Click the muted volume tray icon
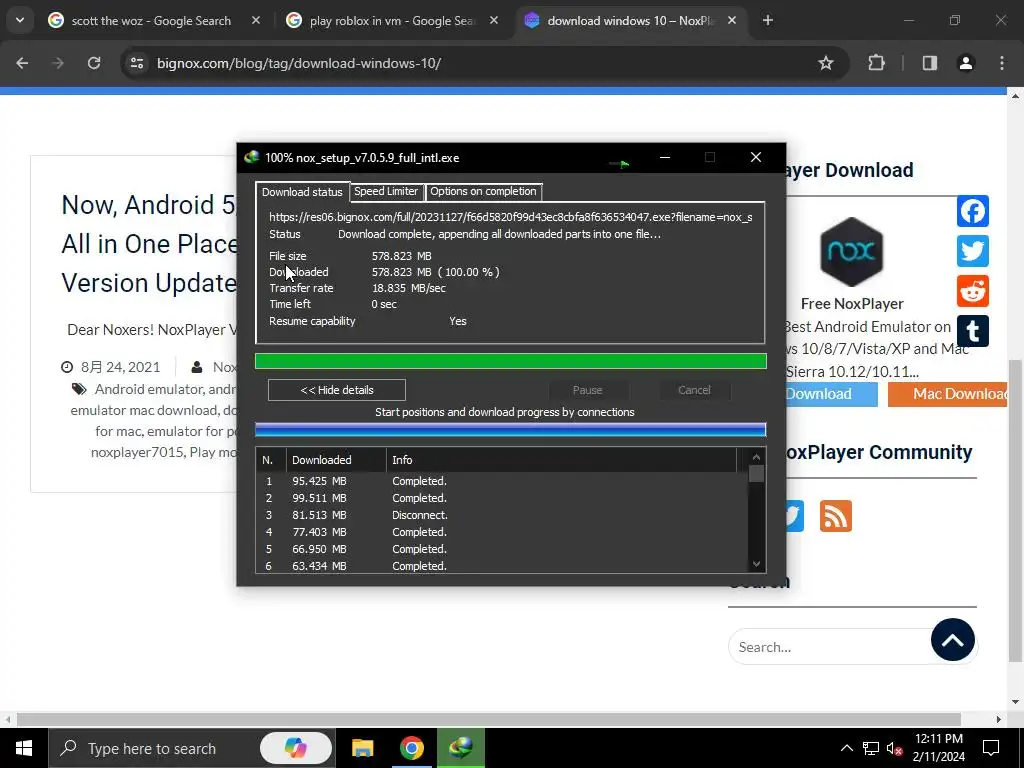Image resolution: width=1024 pixels, height=768 pixels. [895, 748]
